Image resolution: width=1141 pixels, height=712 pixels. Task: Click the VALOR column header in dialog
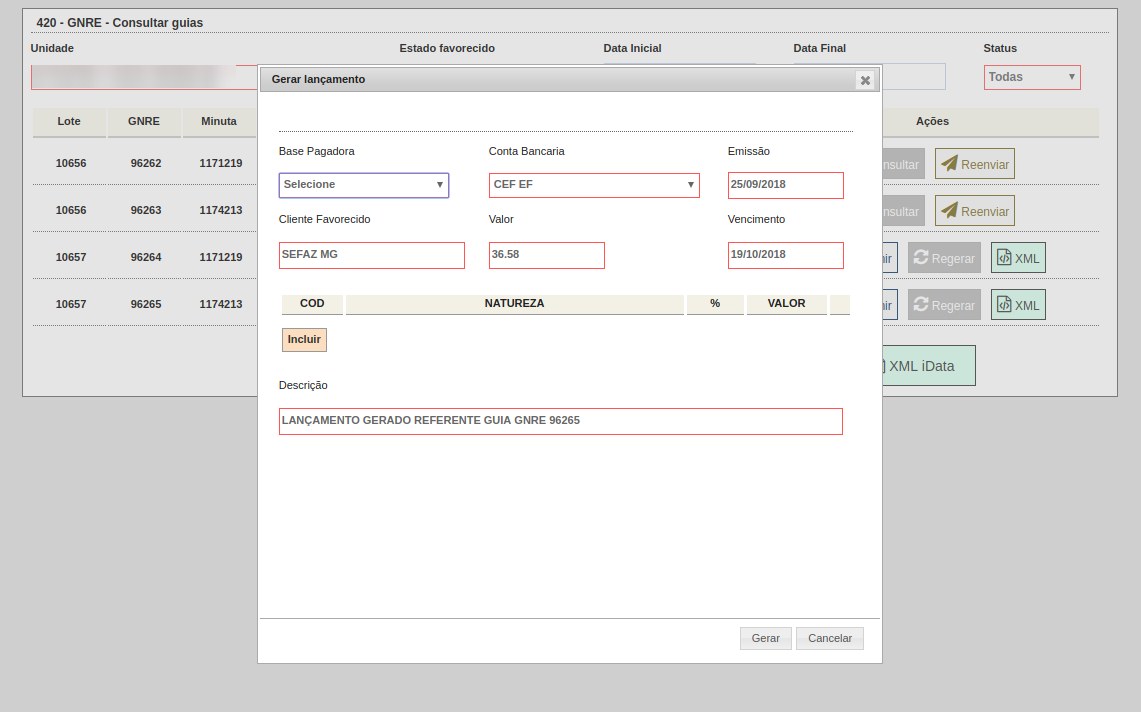tap(787, 304)
